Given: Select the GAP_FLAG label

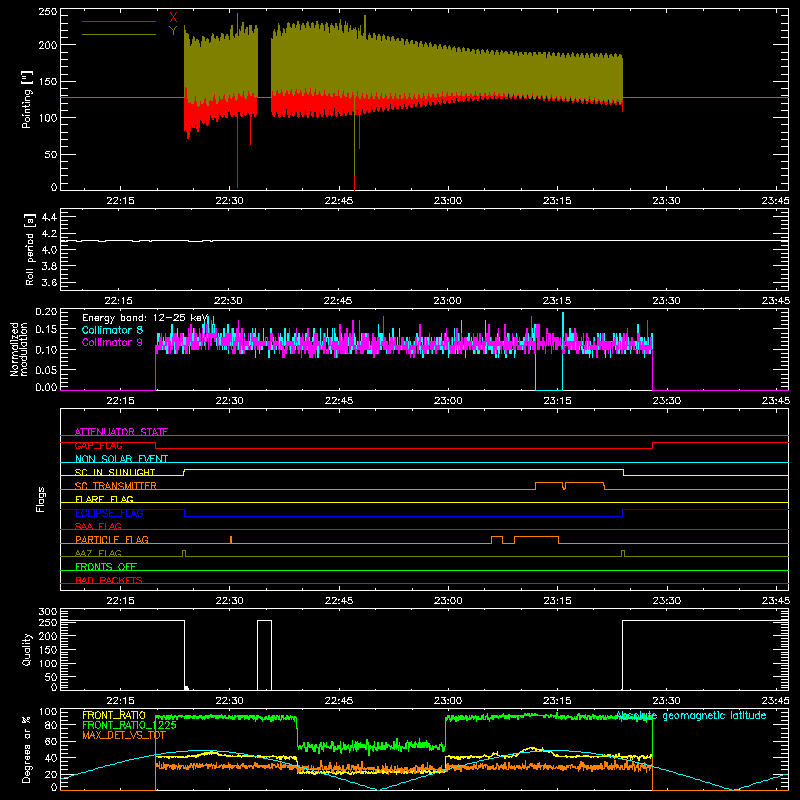Looking at the screenshot, I should click(98, 445).
